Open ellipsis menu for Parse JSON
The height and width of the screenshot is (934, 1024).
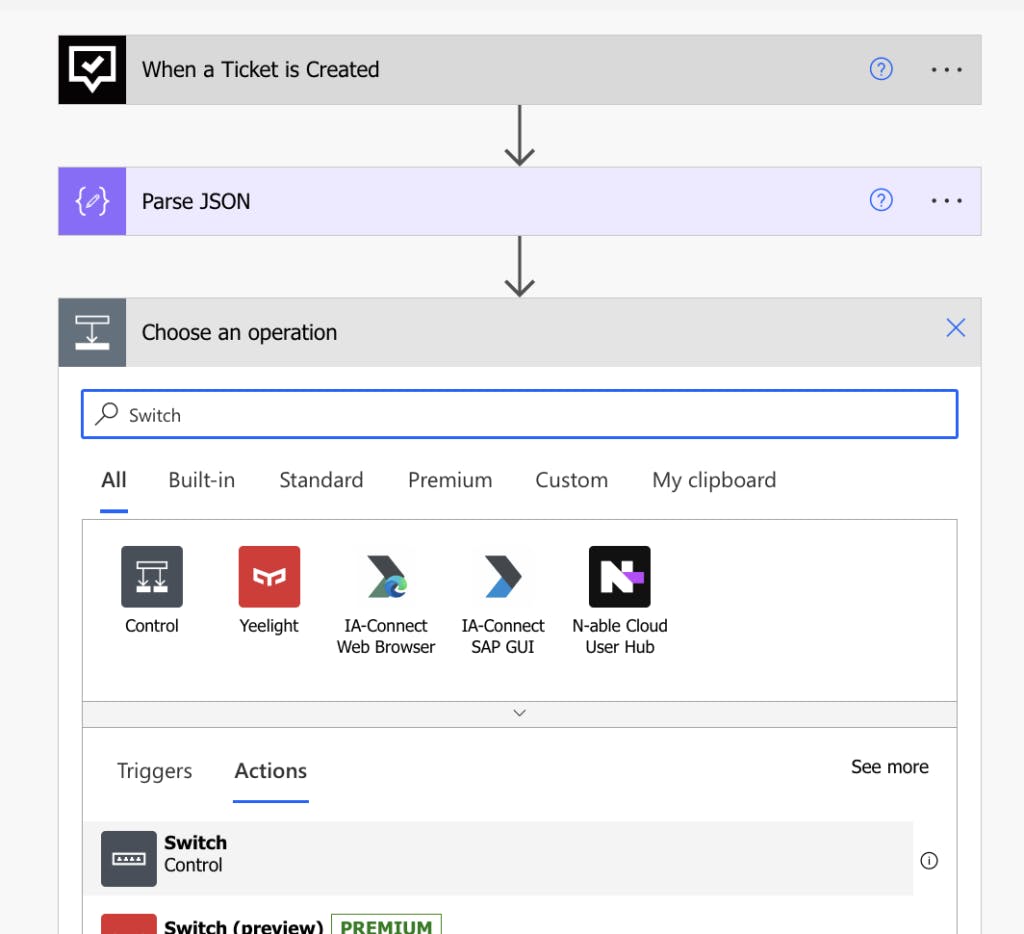click(x=946, y=201)
